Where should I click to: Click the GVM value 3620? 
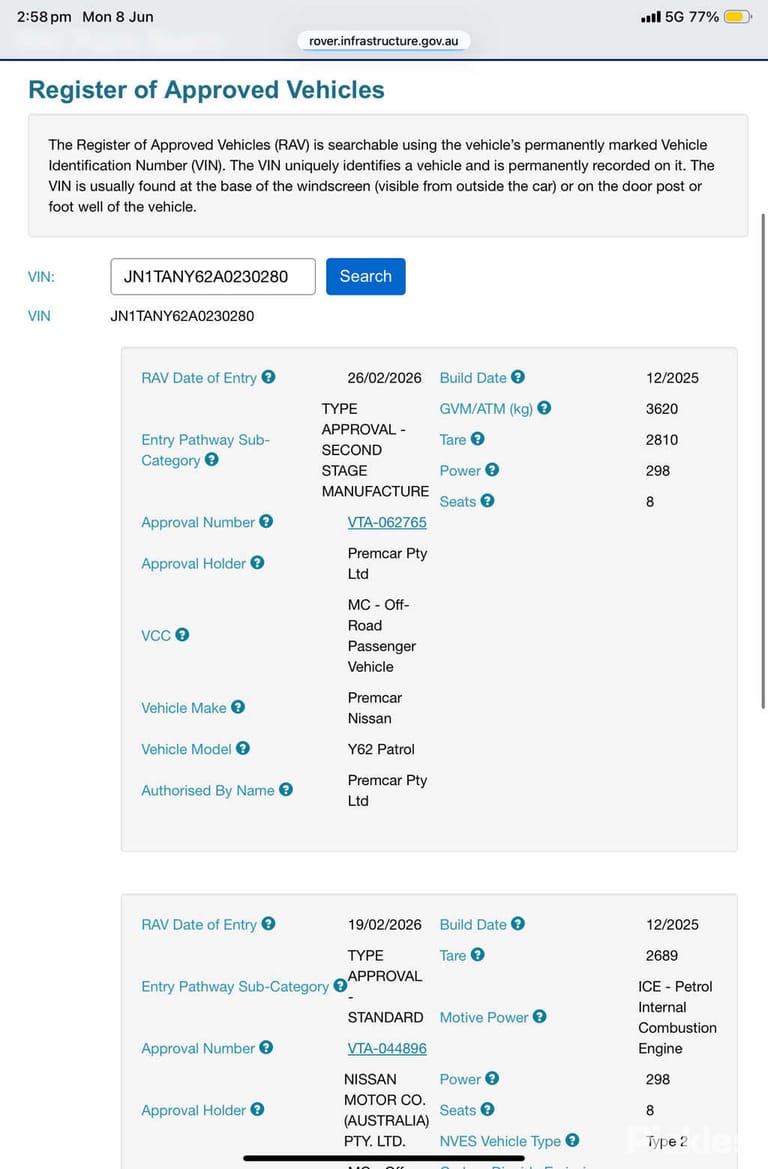point(662,409)
